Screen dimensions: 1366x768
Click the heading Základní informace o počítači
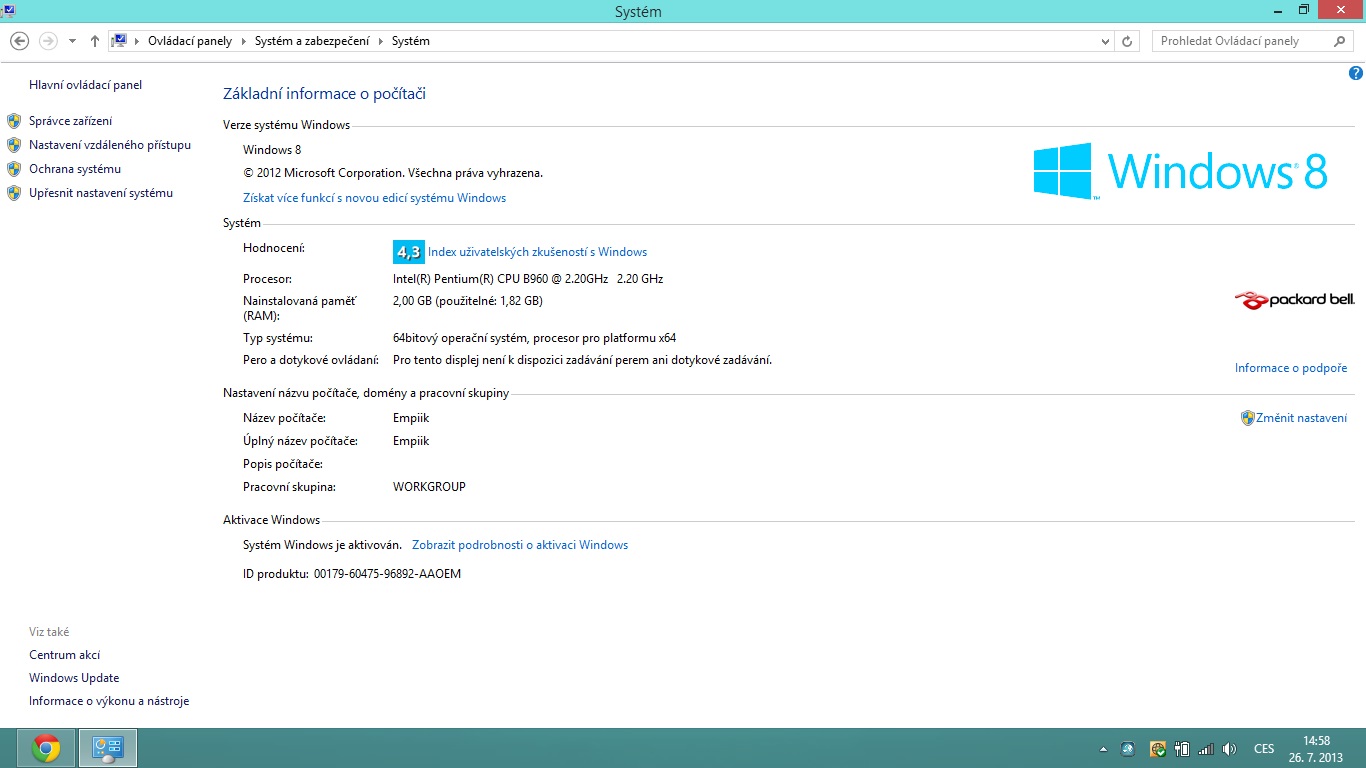click(x=324, y=94)
